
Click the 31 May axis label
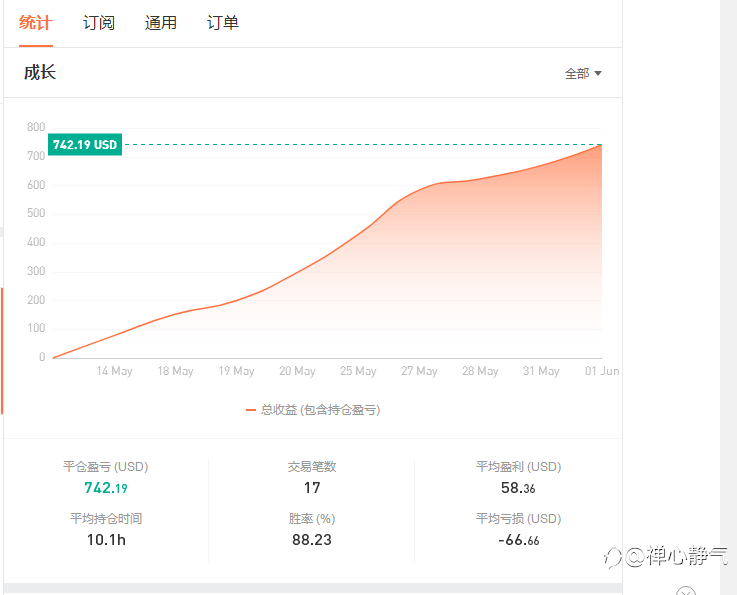[x=541, y=371]
